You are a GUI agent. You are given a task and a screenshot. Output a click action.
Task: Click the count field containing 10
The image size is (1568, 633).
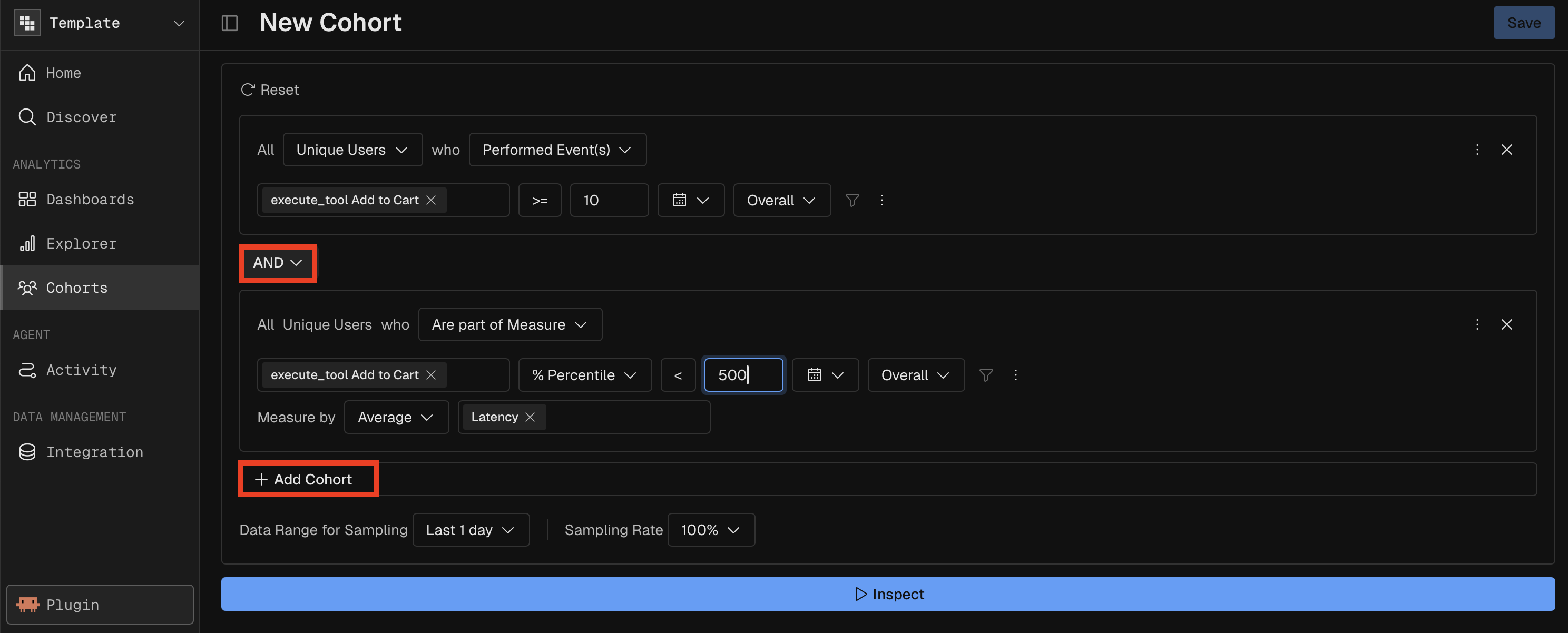click(609, 200)
